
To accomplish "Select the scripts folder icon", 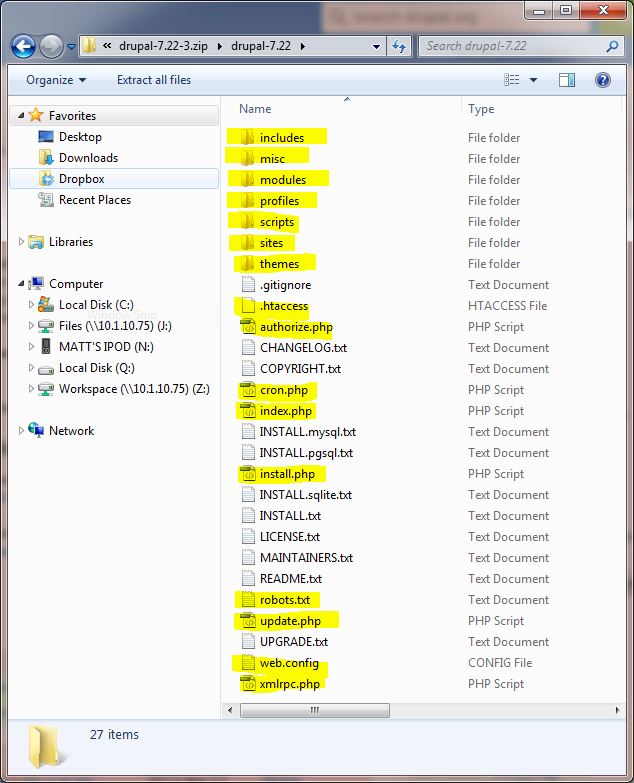I will point(247,221).
